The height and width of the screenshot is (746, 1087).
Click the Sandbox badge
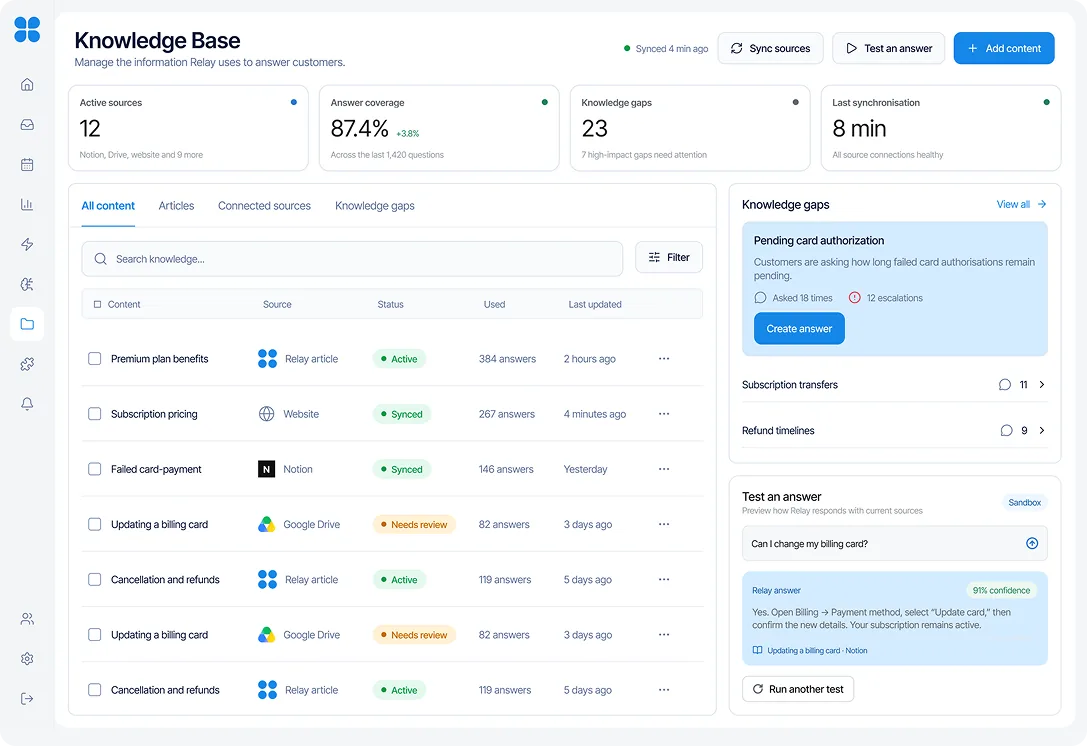point(1025,503)
